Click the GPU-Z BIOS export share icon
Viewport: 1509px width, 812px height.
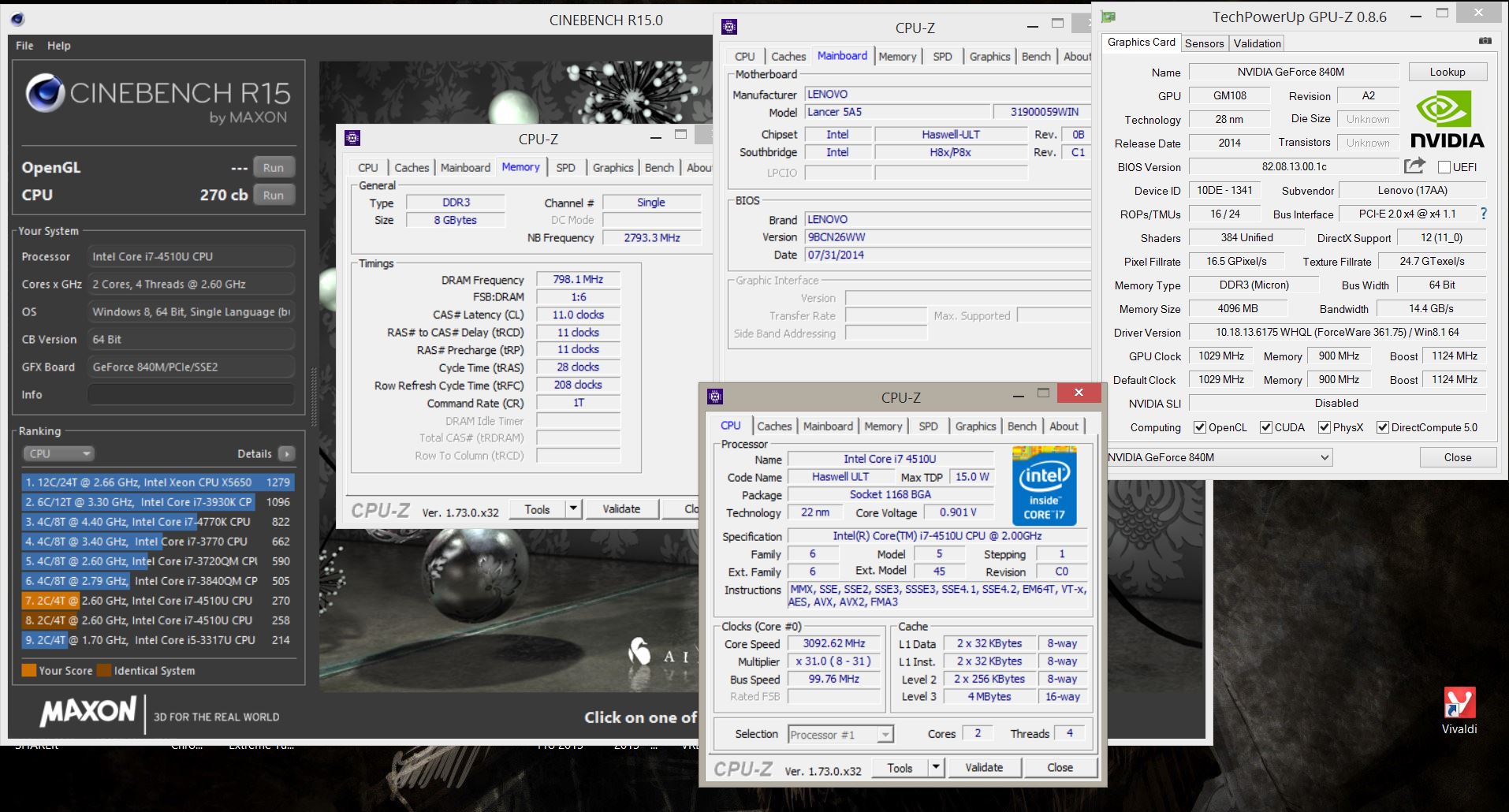pyautogui.click(x=1414, y=166)
